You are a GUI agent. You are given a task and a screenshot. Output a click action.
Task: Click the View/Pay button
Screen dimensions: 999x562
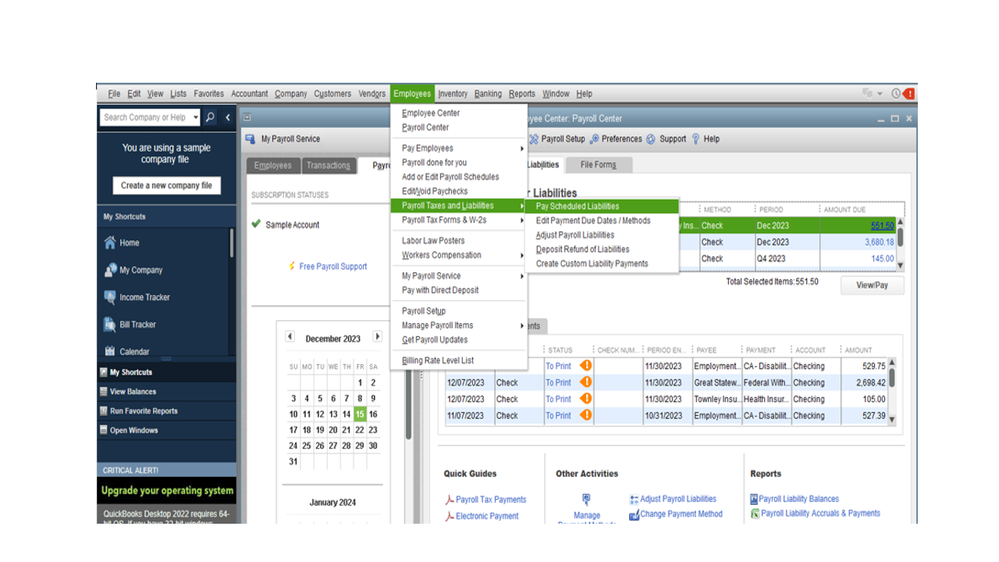point(872,285)
